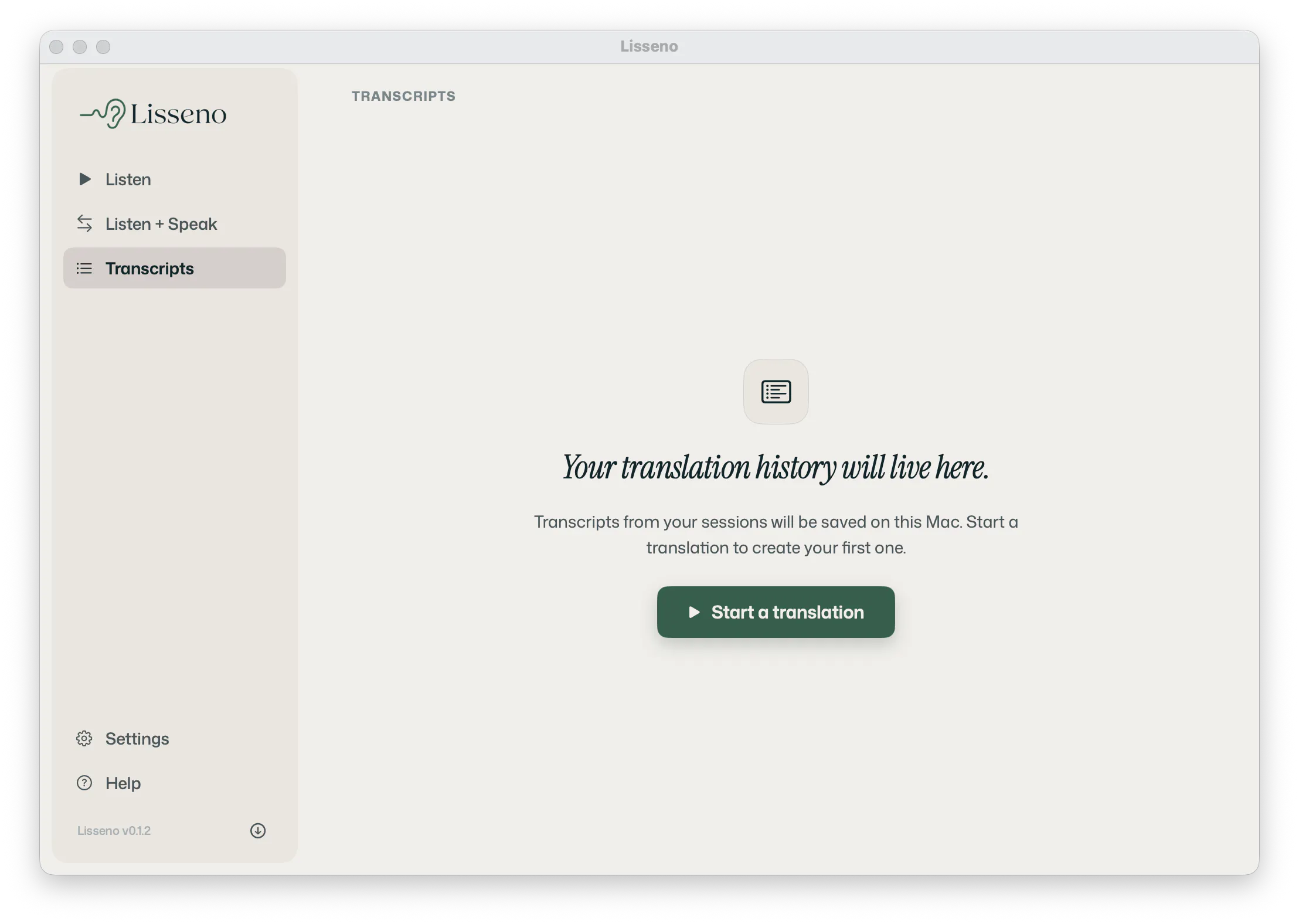Click the Lisseno v0.1.2 version text
This screenshot has width=1299, height=924.
click(x=114, y=831)
